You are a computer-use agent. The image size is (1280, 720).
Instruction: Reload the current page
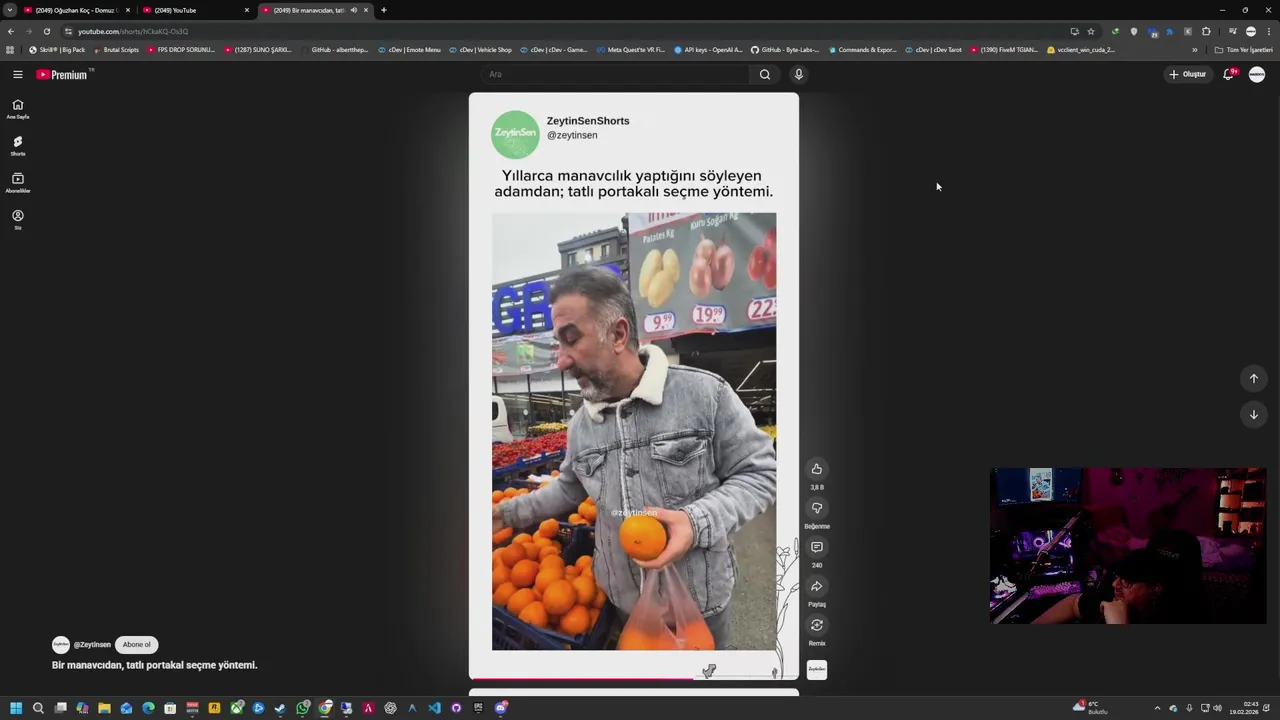[x=46, y=31]
